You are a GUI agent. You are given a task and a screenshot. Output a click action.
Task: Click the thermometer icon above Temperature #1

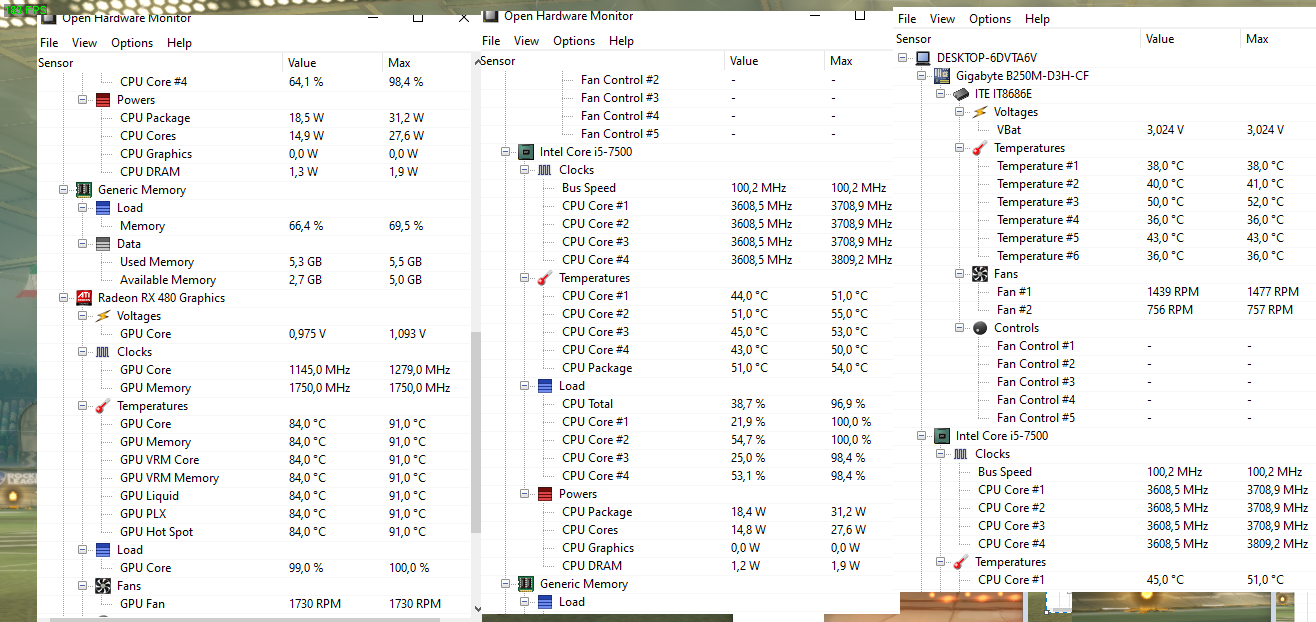tap(980, 148)
